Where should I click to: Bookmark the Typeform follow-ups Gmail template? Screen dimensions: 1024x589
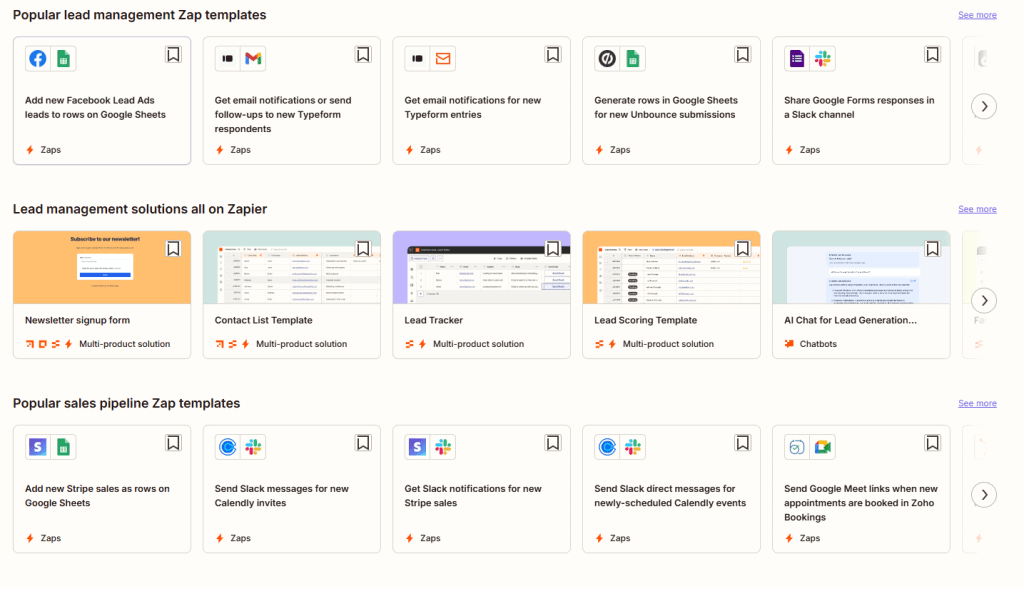363,54
